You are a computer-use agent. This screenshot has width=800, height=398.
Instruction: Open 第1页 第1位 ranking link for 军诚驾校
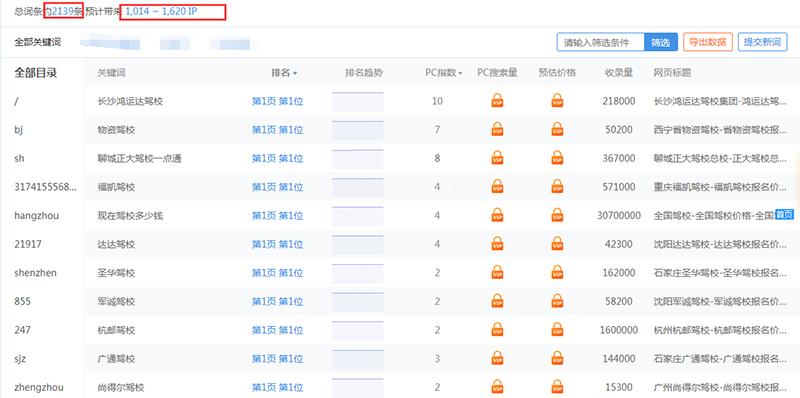[278, 302]
